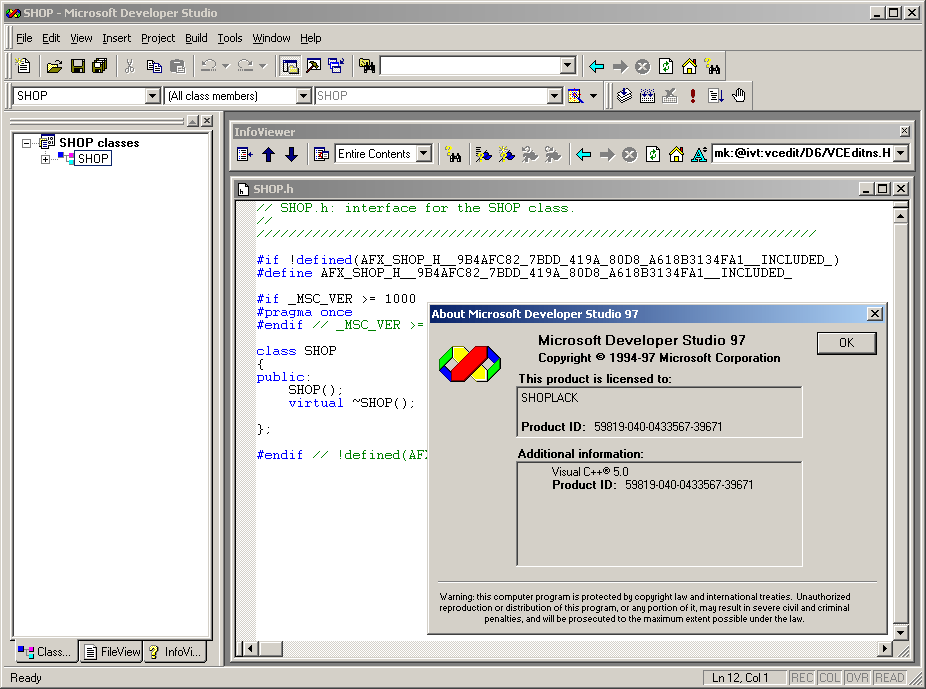Open the View menu
Screen dimensions: 926x689
pyautogui.click(x=81, y=38)
